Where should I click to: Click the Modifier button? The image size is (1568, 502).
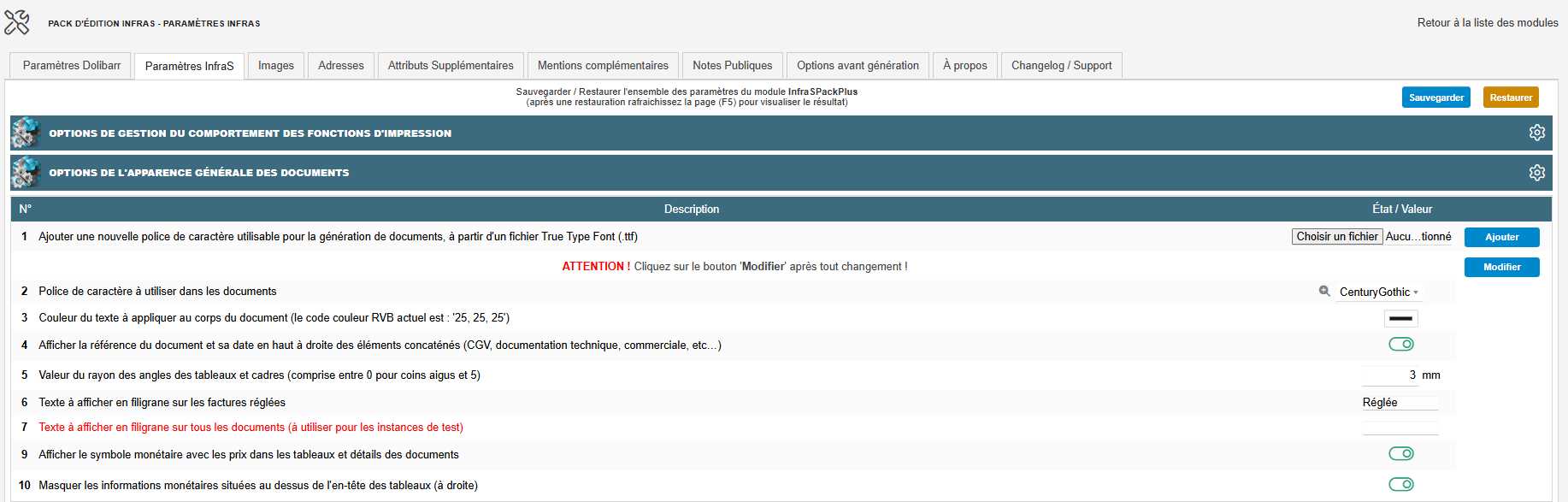tap(1502, 267)
